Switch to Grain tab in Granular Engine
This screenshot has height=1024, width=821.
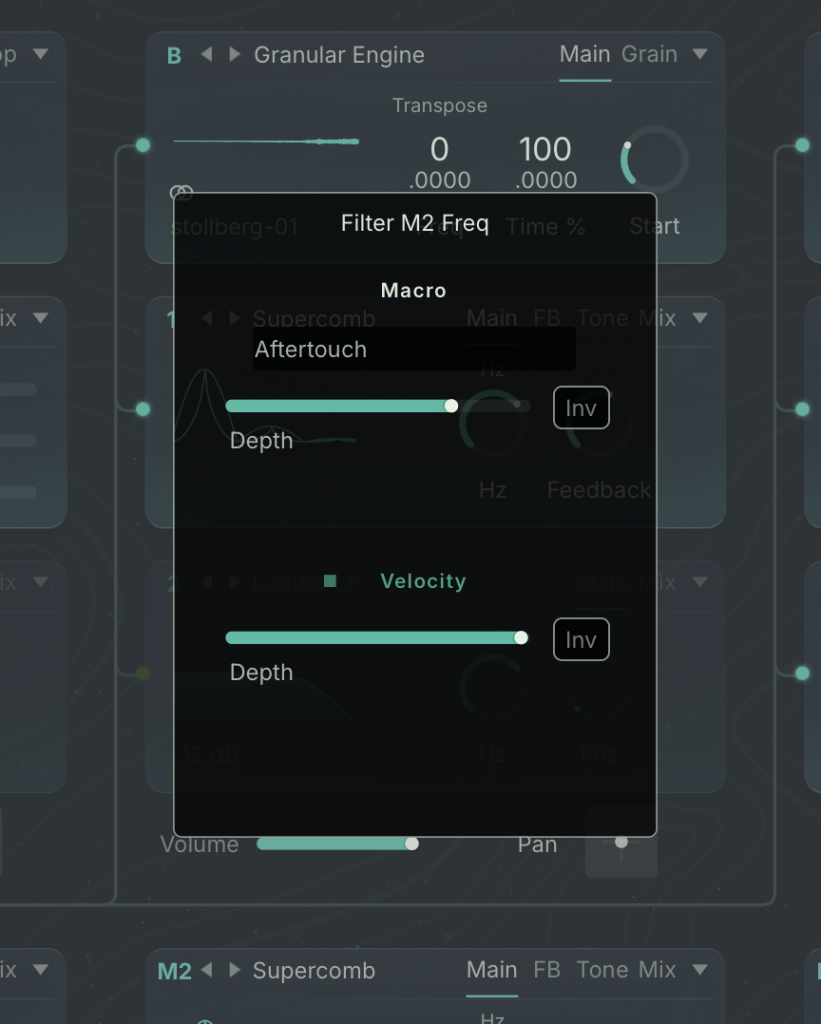point(649,54)
